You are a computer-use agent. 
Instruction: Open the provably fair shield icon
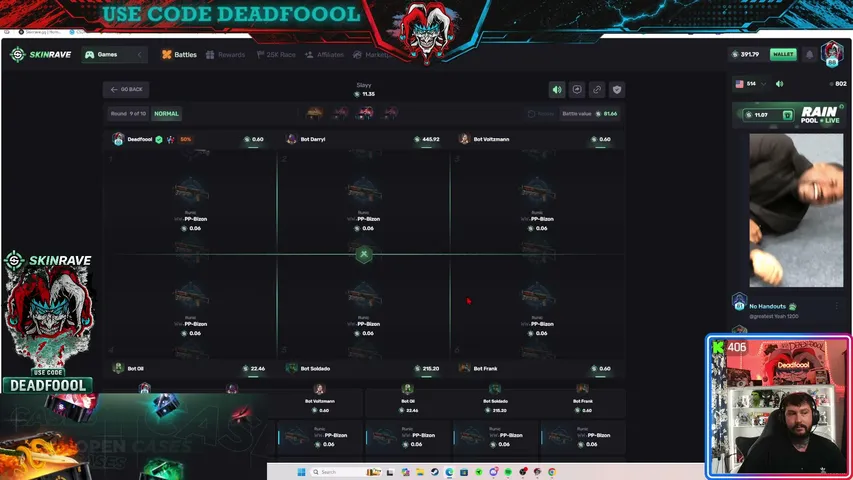(x=617, y=90)
